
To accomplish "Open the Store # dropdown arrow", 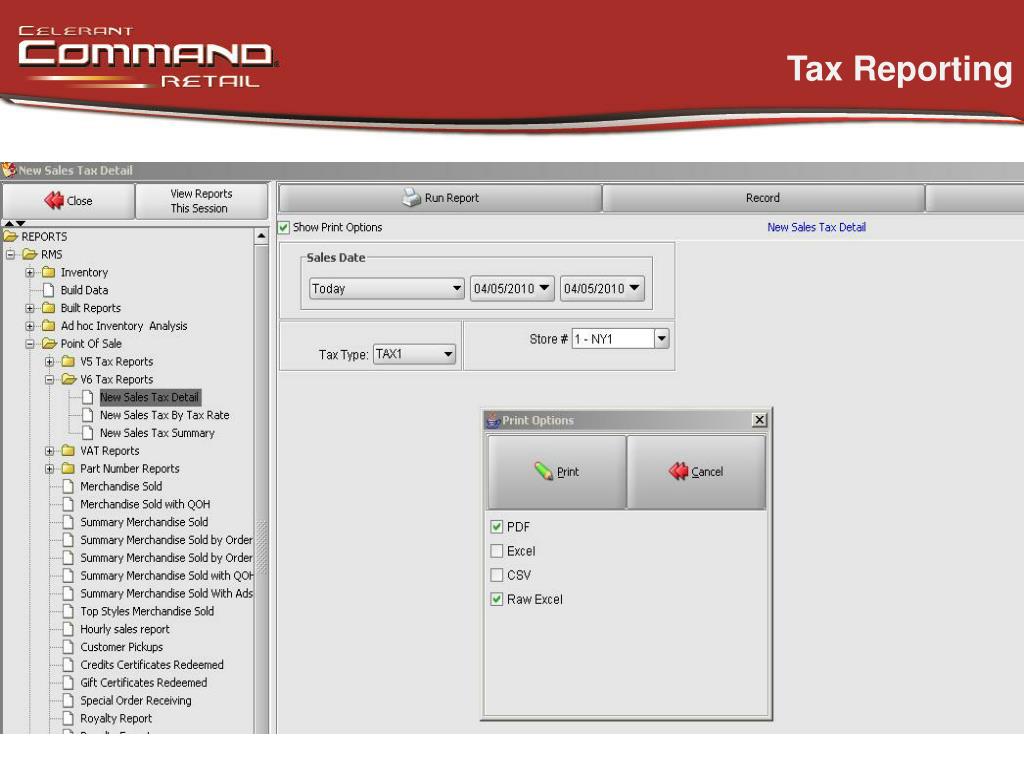I will click(662, 338).
